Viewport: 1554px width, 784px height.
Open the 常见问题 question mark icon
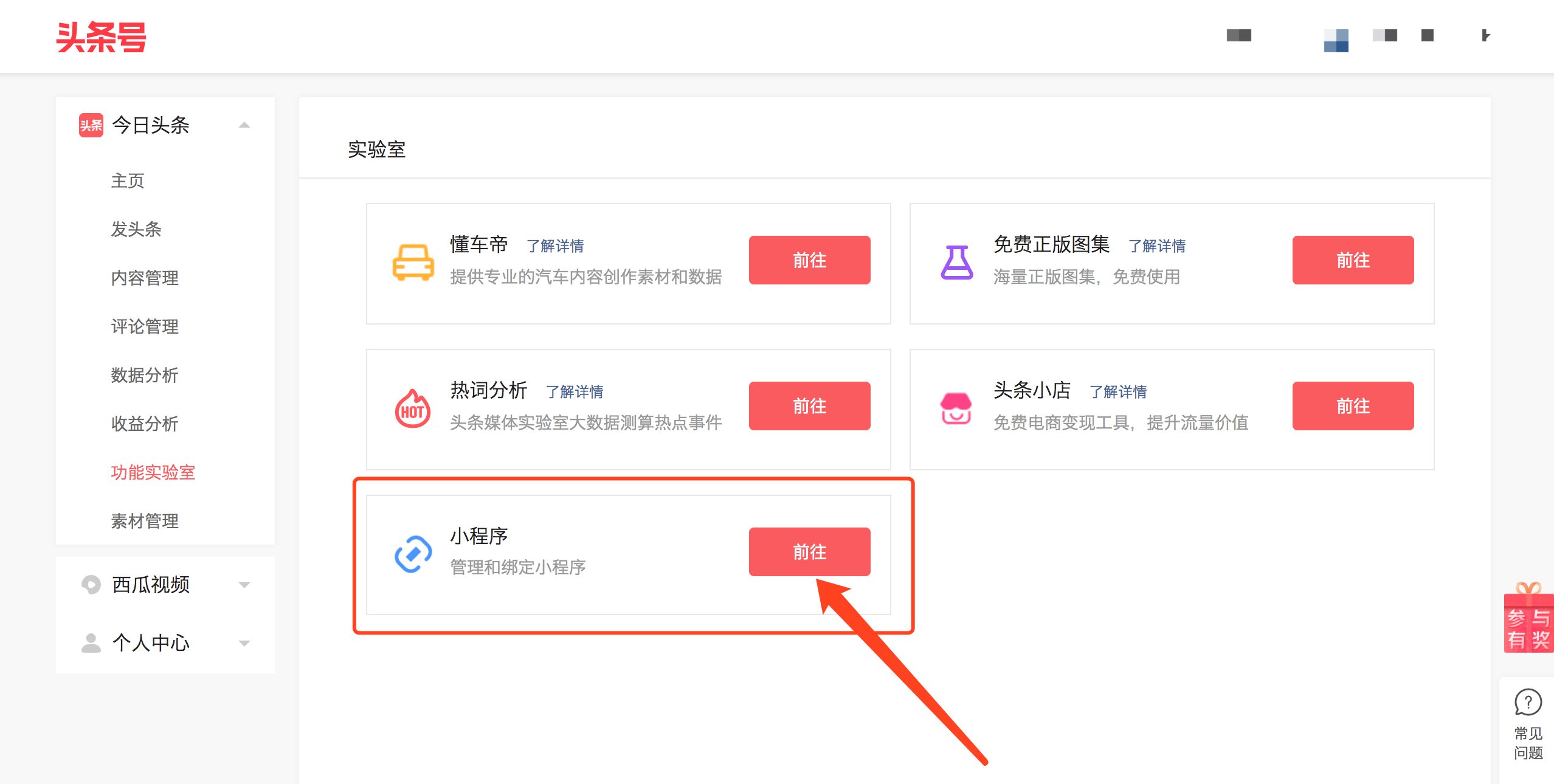(x=1528, y=703)
